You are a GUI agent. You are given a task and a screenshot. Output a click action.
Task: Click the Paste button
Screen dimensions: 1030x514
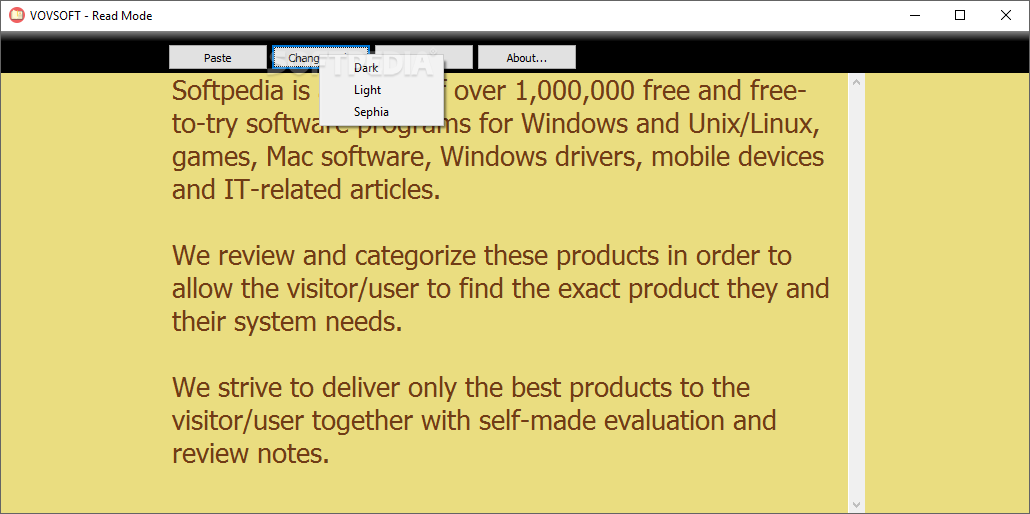pyautogui.click(x=217, y=58)
